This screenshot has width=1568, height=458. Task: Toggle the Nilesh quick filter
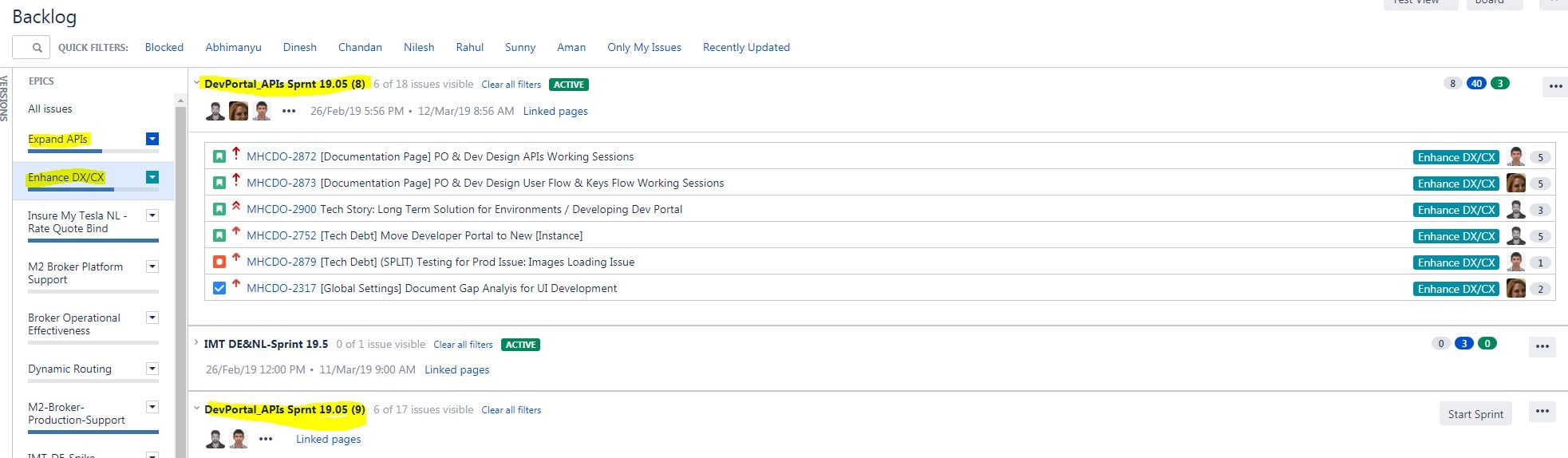pyautogui.click(x=419, y=48)
